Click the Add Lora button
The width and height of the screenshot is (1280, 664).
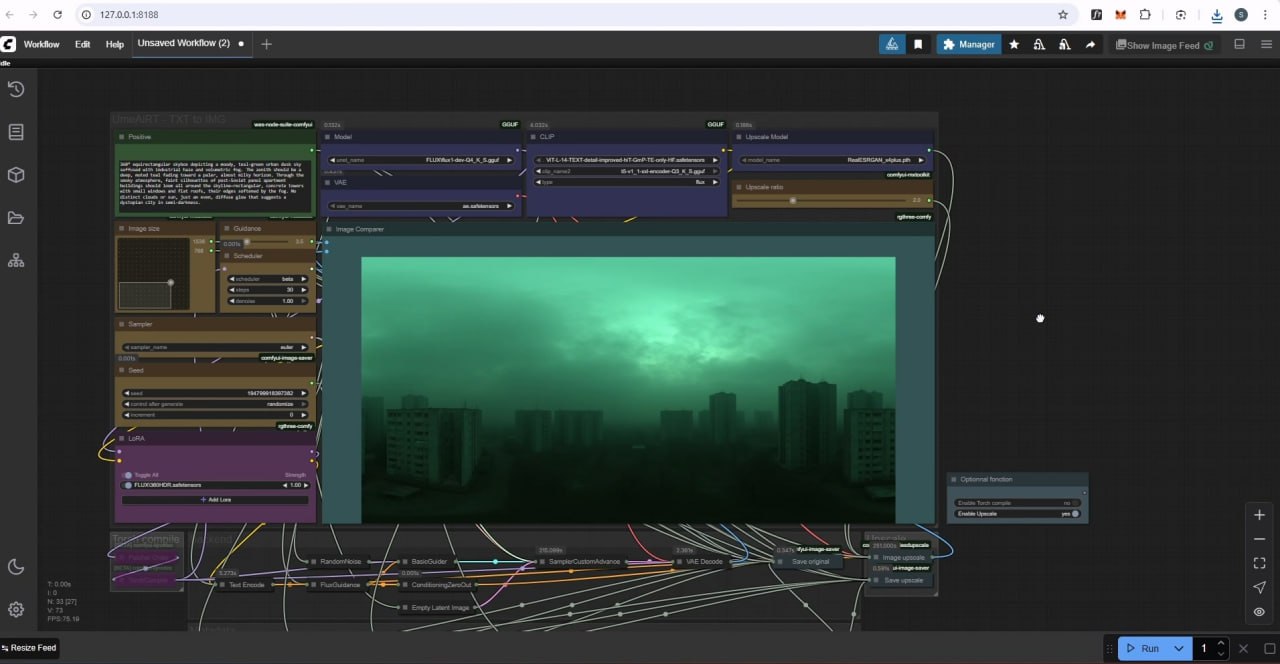pos(215,499)
